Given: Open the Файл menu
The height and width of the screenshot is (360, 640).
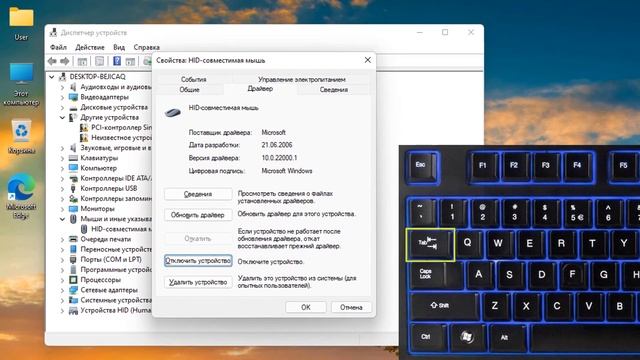Looking at the screenshot, I should click(x=58, y=47).
